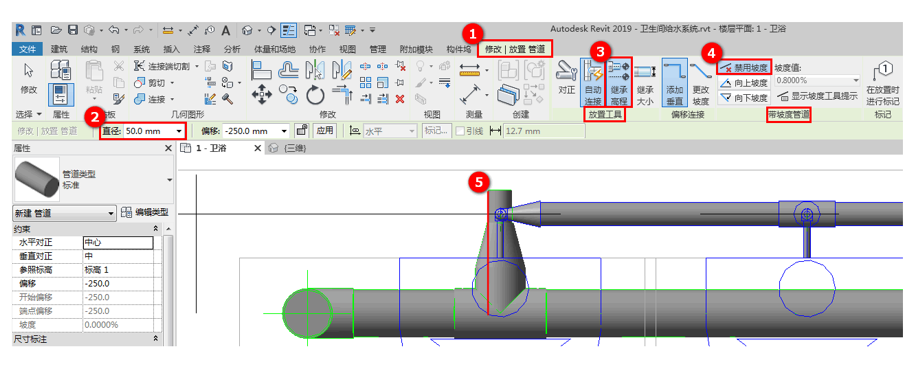Click the 水平对正 (Horizontal Justification) value field
The image size is (923, 368).
[118, 243]
